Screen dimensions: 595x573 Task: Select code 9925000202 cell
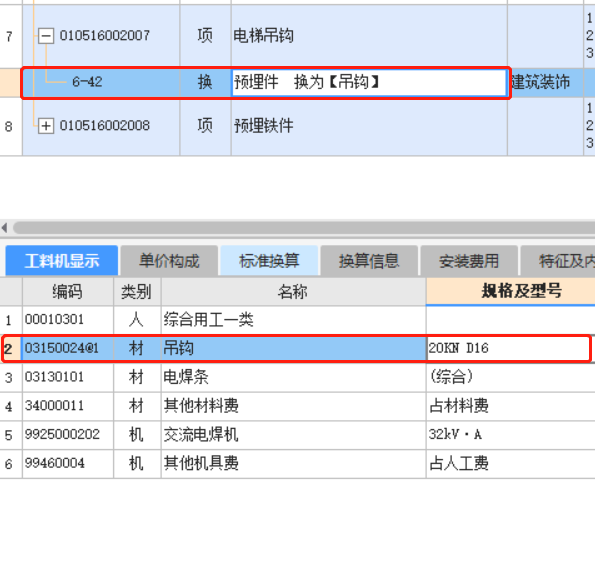coord(68,435)
